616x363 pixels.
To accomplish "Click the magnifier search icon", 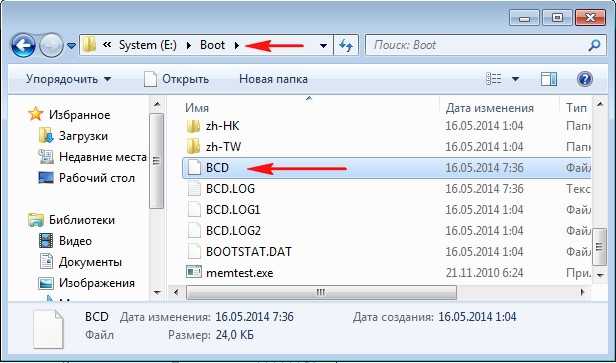I will tap(594, 46).
